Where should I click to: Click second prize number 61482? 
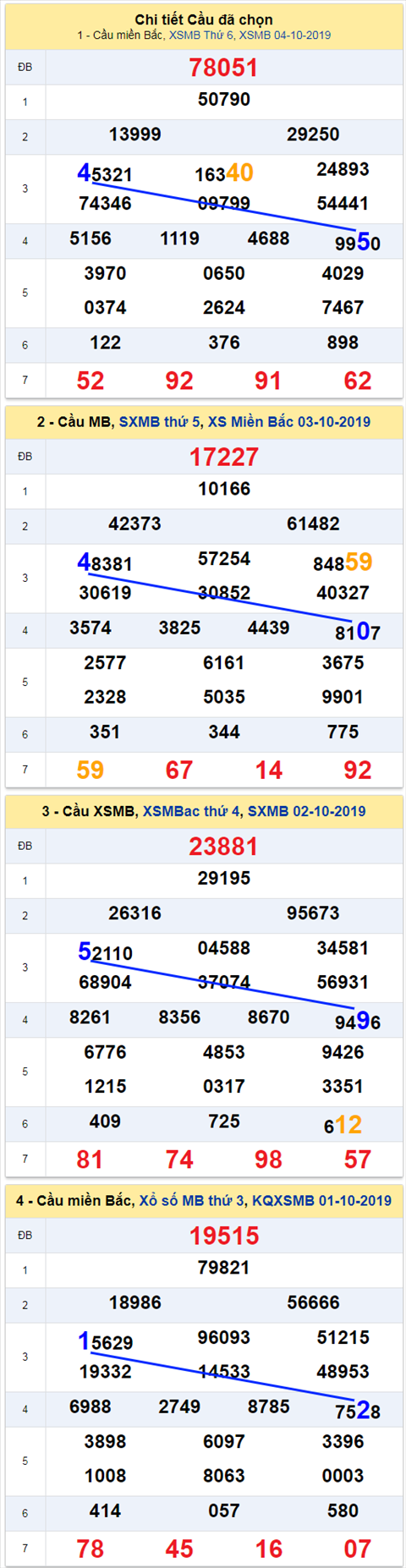[313, 524]
